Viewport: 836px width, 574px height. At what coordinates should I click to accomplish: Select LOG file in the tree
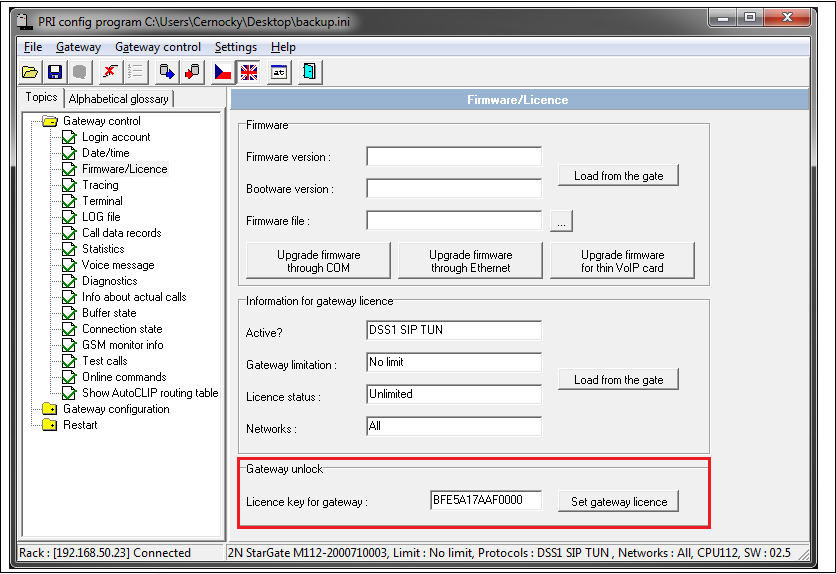[101, 217]
